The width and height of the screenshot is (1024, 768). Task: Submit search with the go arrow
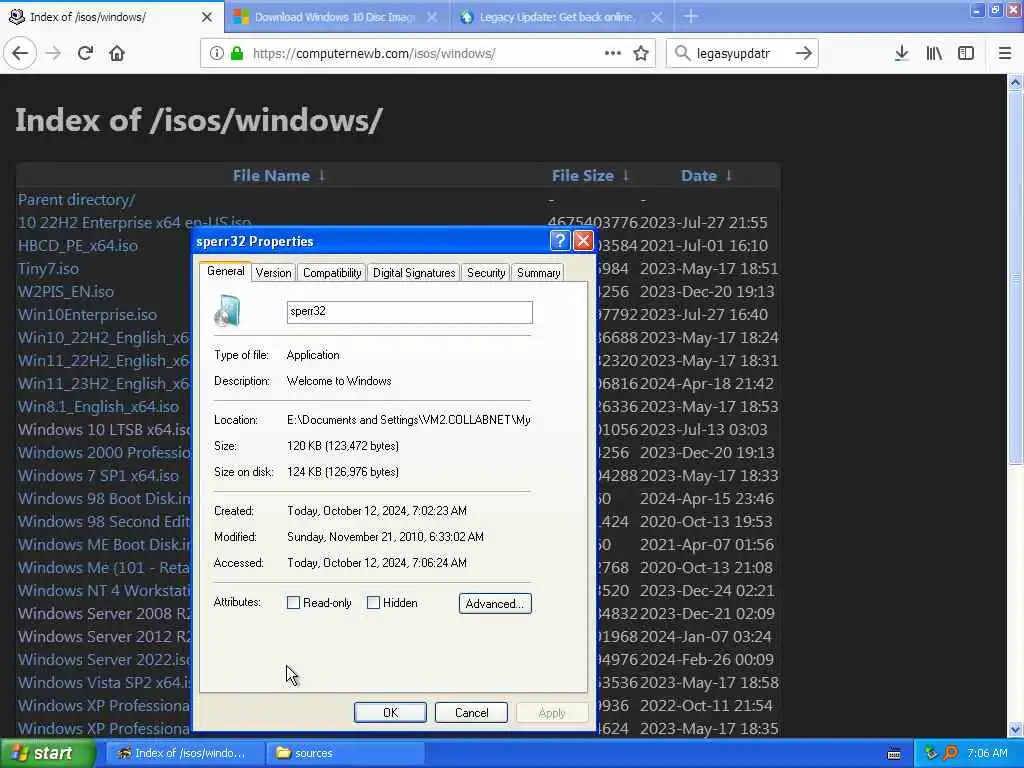tap(804, 54)
